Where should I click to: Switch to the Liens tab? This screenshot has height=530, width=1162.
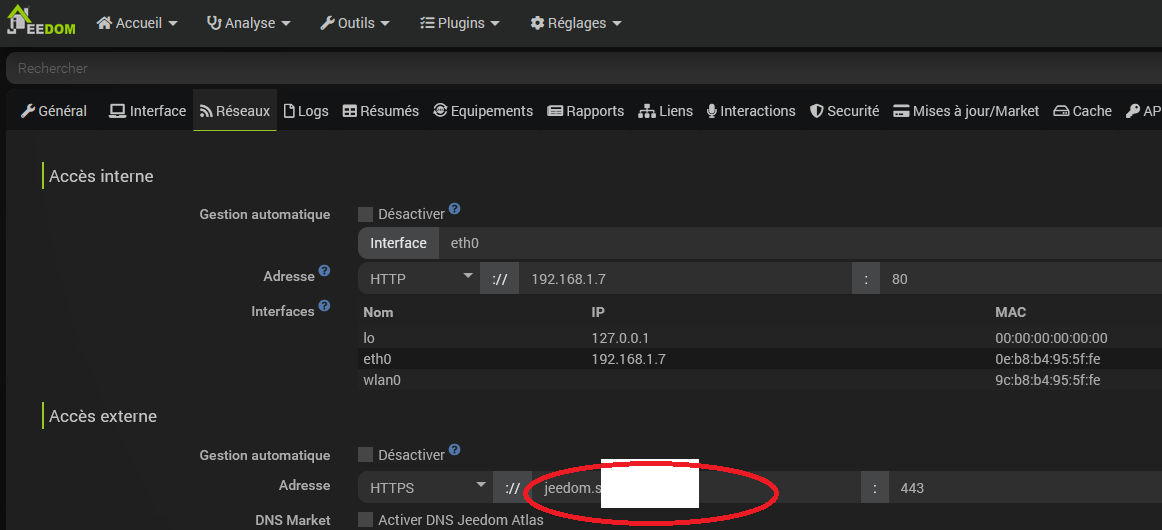point(665,111)
